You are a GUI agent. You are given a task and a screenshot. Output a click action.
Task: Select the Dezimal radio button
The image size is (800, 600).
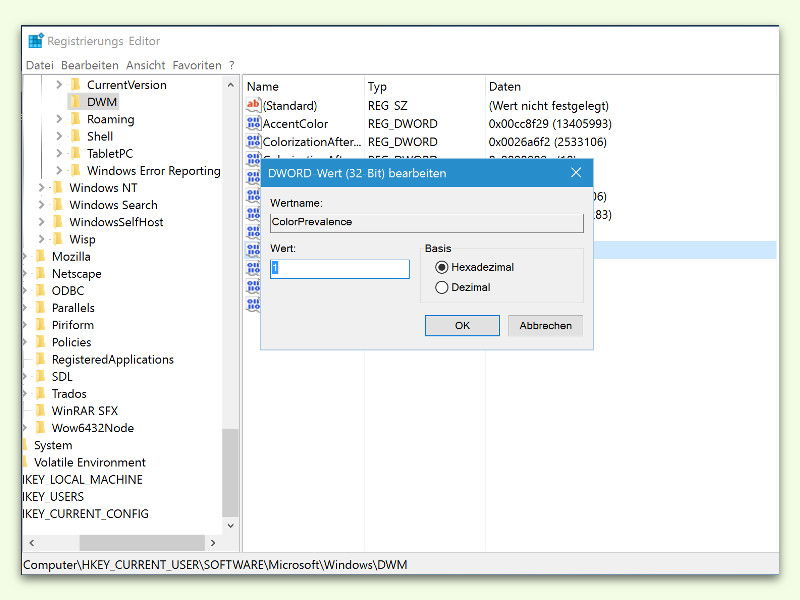tap(442, 287)
